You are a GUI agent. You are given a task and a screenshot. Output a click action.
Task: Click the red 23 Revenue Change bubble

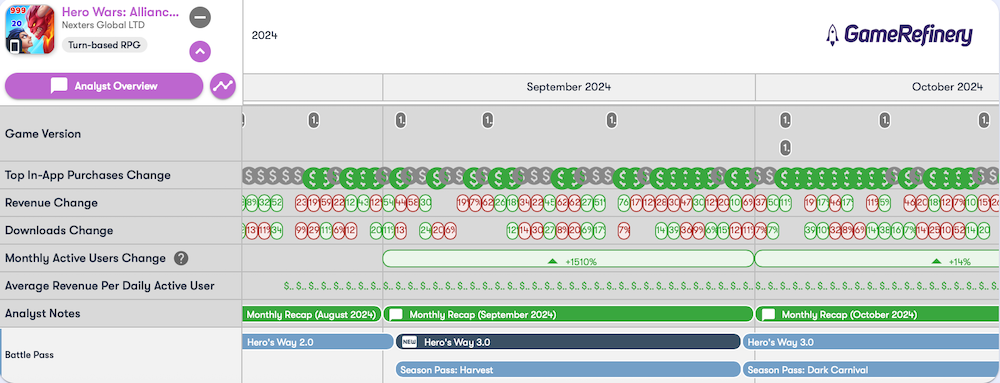pos(302,203)
